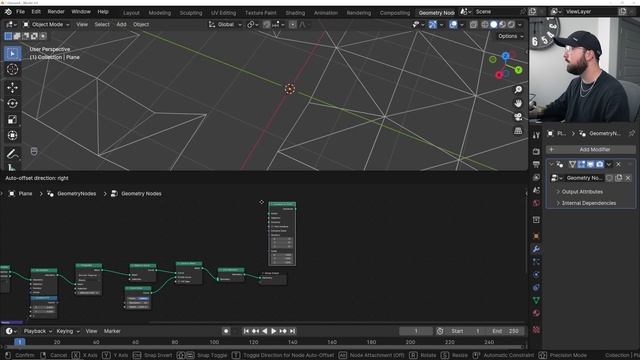Open the Keying dropdown
Viewport: 640px width, 360px height.
coord(68,331)
